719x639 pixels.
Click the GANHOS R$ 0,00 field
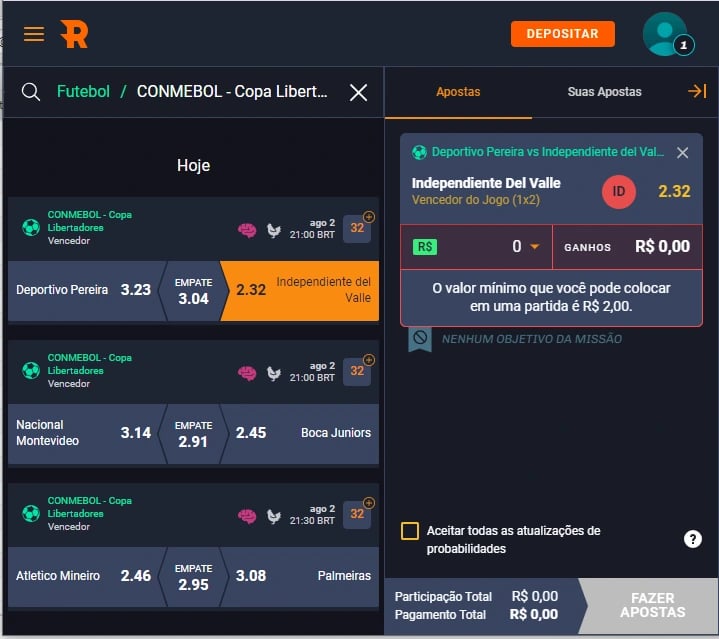[x=627, y=247]
